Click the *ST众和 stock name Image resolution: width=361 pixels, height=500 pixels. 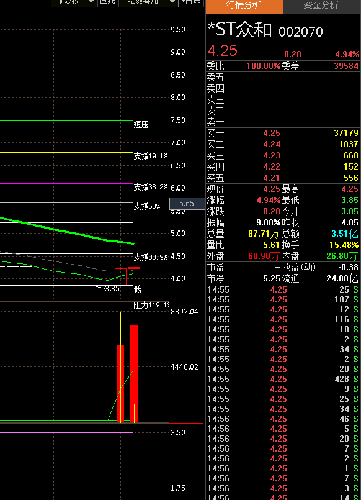pyautogui.click(x=240, y=30)
